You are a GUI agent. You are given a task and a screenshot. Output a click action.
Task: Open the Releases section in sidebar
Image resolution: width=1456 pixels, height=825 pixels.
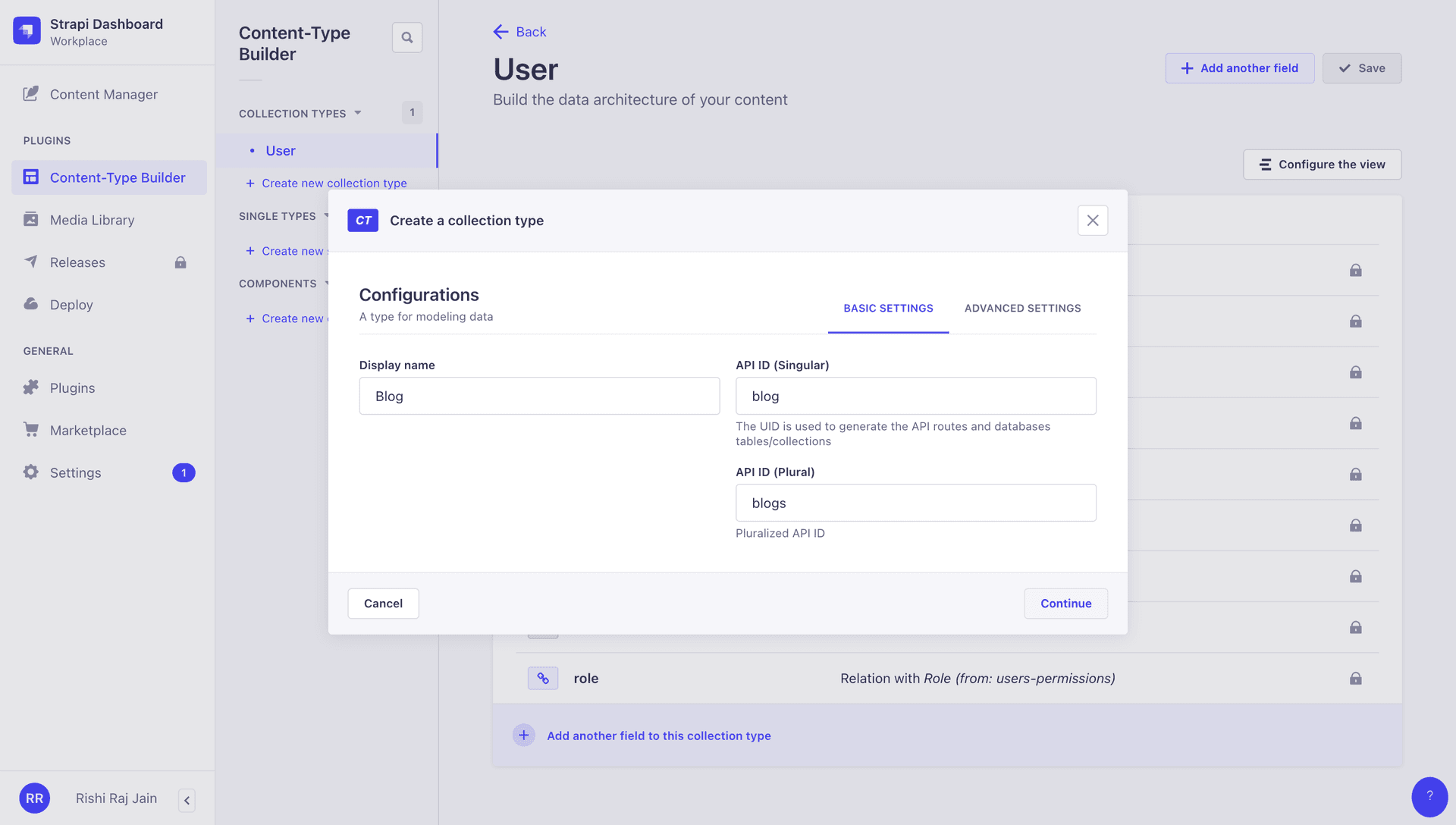click(77, 262)
